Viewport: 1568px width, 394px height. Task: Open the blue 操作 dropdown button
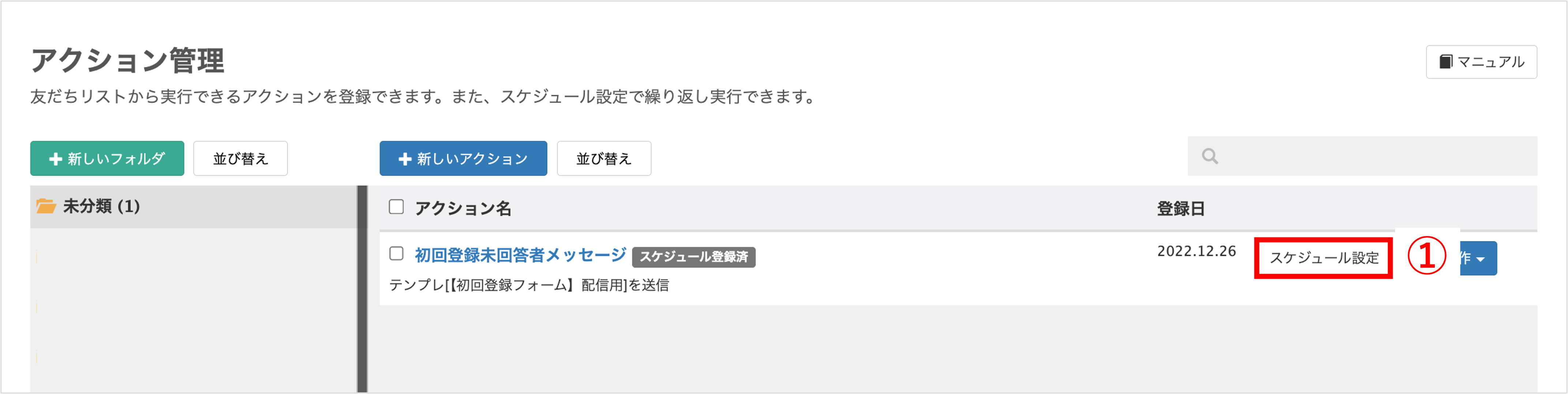click(1478, 258)
